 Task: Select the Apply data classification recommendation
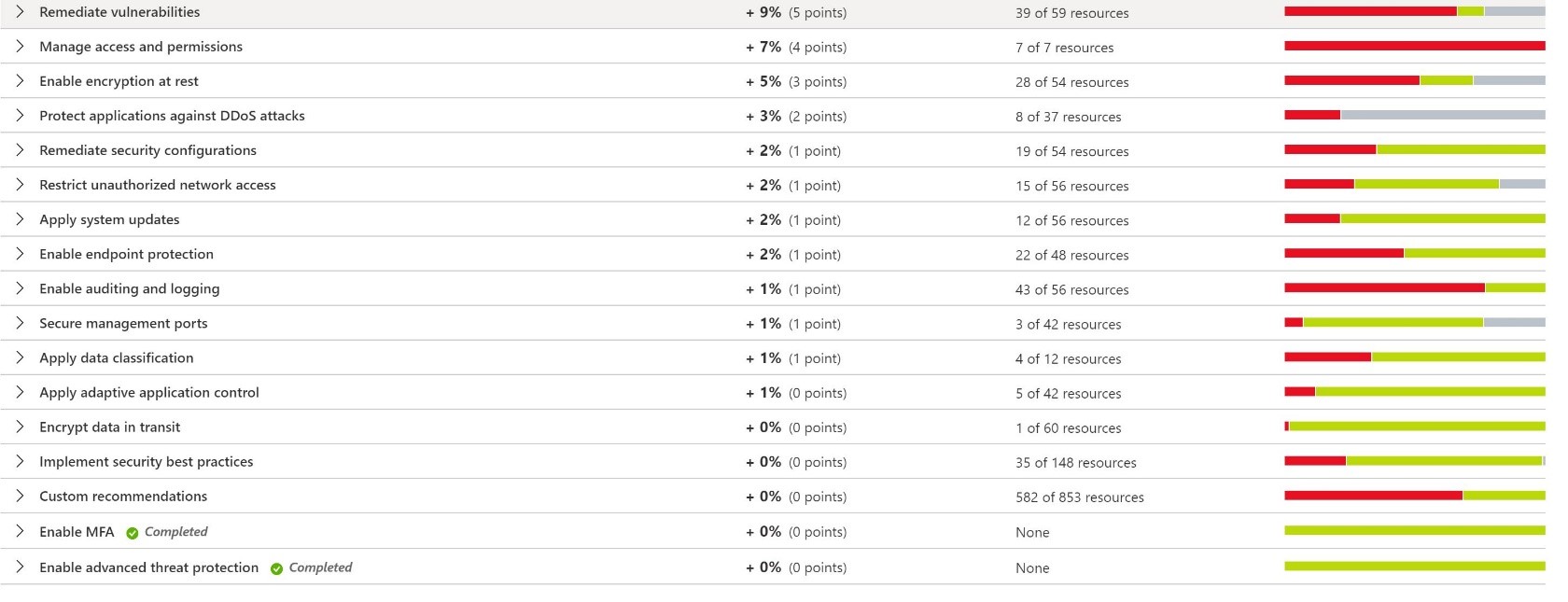(x=116, y=357)
